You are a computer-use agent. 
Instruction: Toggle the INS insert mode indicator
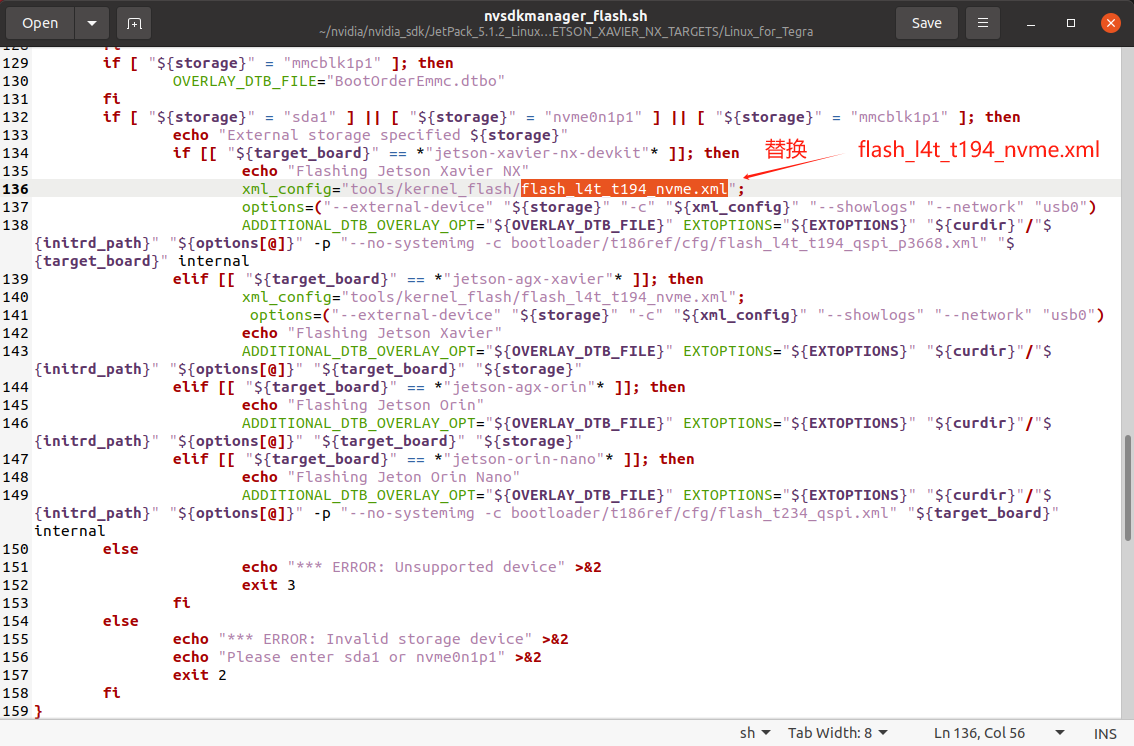coord(1105,734)
